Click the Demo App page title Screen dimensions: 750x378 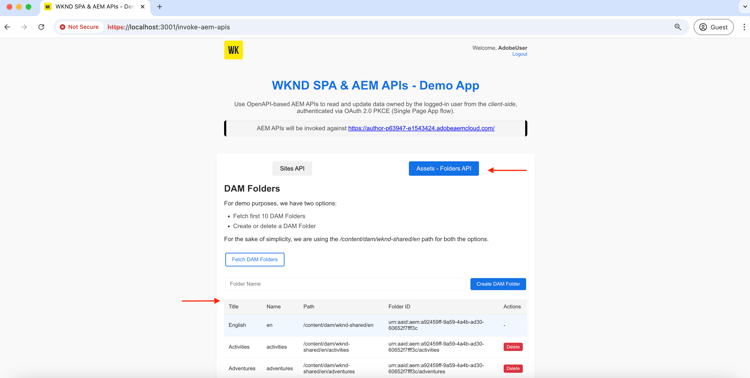(375, 86)
